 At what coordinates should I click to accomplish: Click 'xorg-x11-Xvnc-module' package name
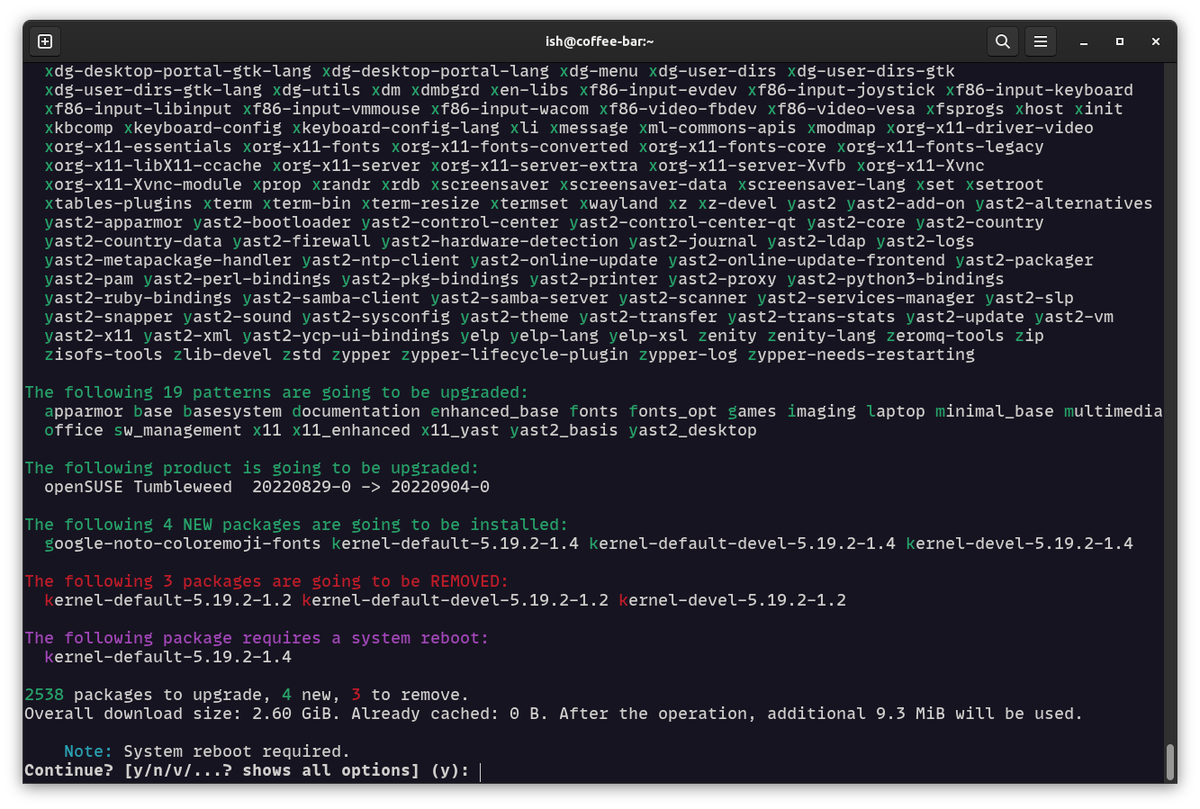(x=143, y=184)
